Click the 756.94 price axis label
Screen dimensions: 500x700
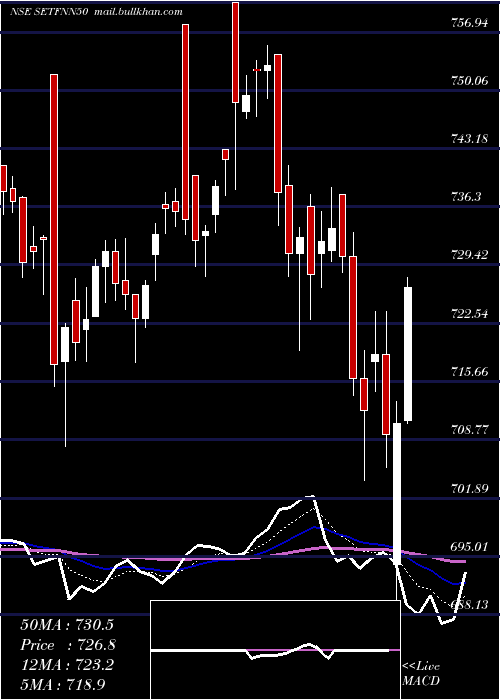[x=467, y=23]
